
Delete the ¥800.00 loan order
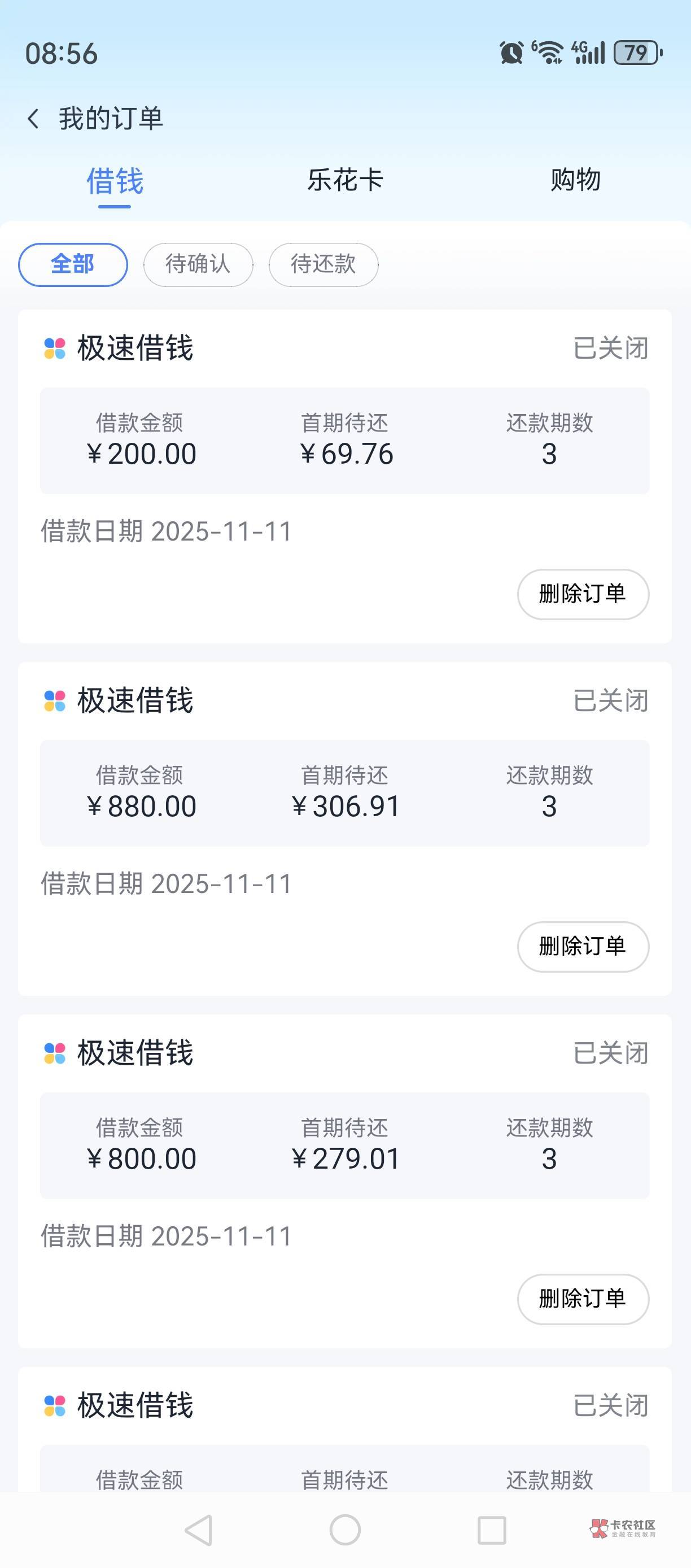click(583, 1299)
